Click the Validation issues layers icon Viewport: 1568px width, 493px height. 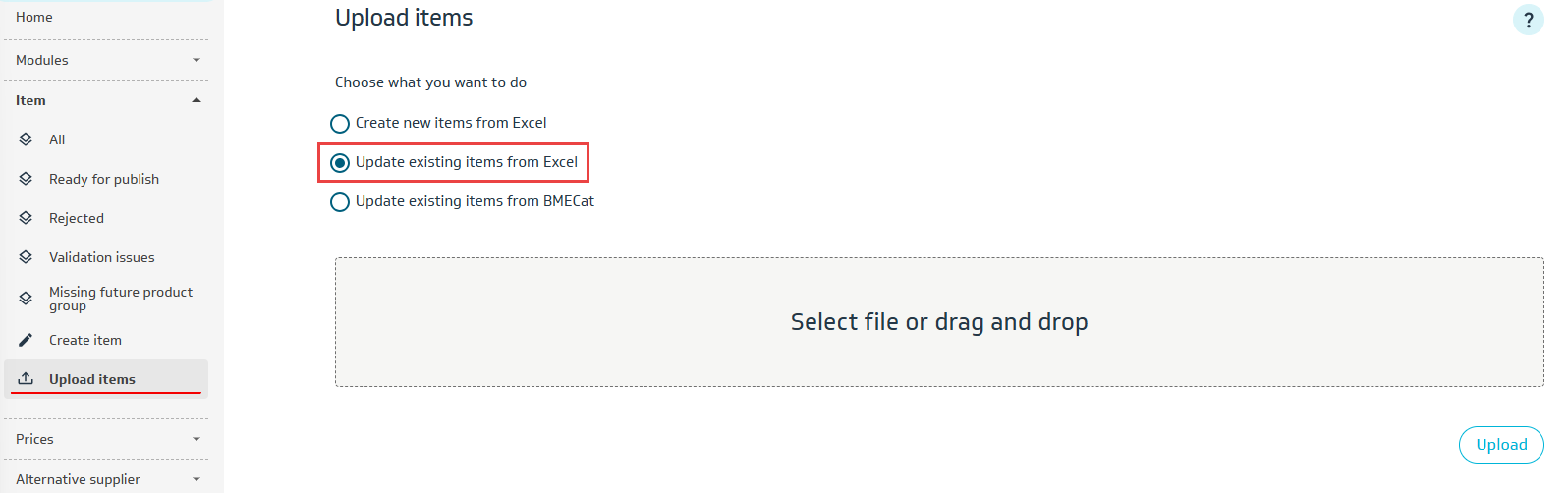tap(26, 257)
